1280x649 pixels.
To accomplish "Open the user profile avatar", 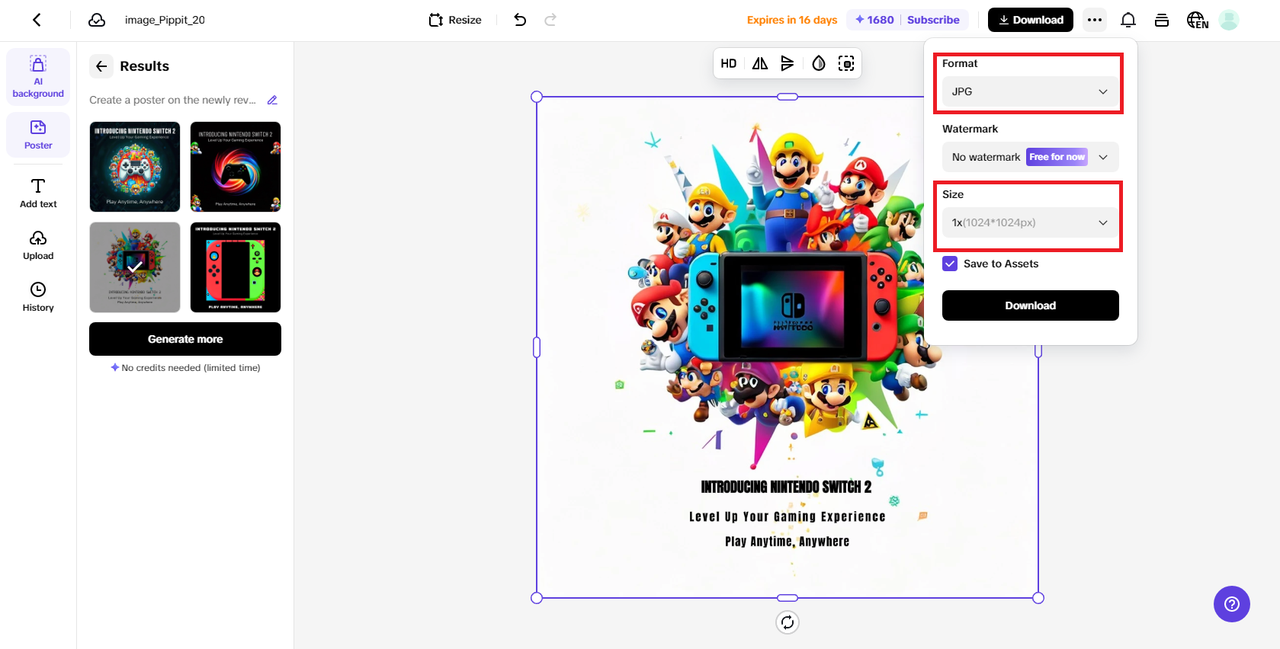I will [x=1229, y=20].
